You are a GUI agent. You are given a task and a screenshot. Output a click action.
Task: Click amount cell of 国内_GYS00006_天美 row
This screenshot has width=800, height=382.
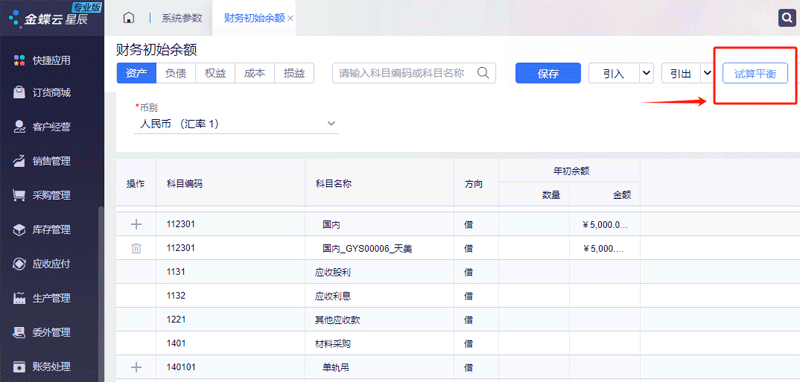pyautogui.click(x=605, y=248)
